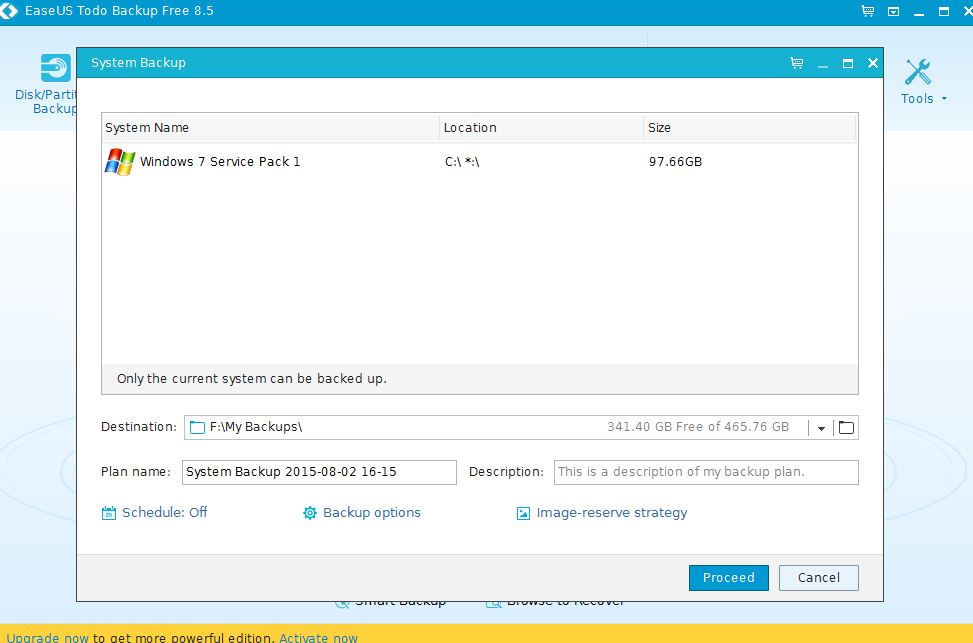Open Schedule: Off settings link
The width and height of the screenshot is (973, 643).
click(x=164, y=513)
